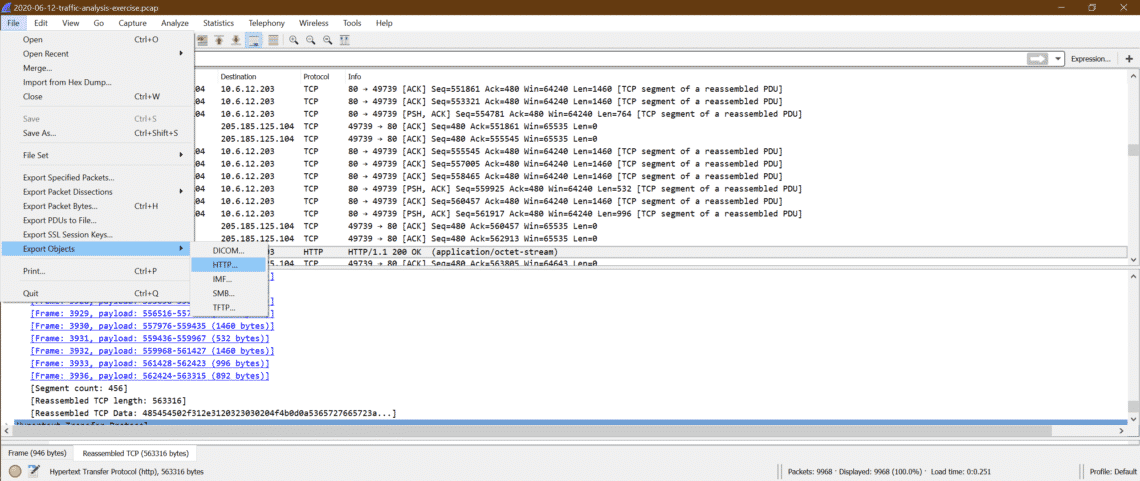
Task: Click the resize columns toolbar icon
Action: coord(345,40)
